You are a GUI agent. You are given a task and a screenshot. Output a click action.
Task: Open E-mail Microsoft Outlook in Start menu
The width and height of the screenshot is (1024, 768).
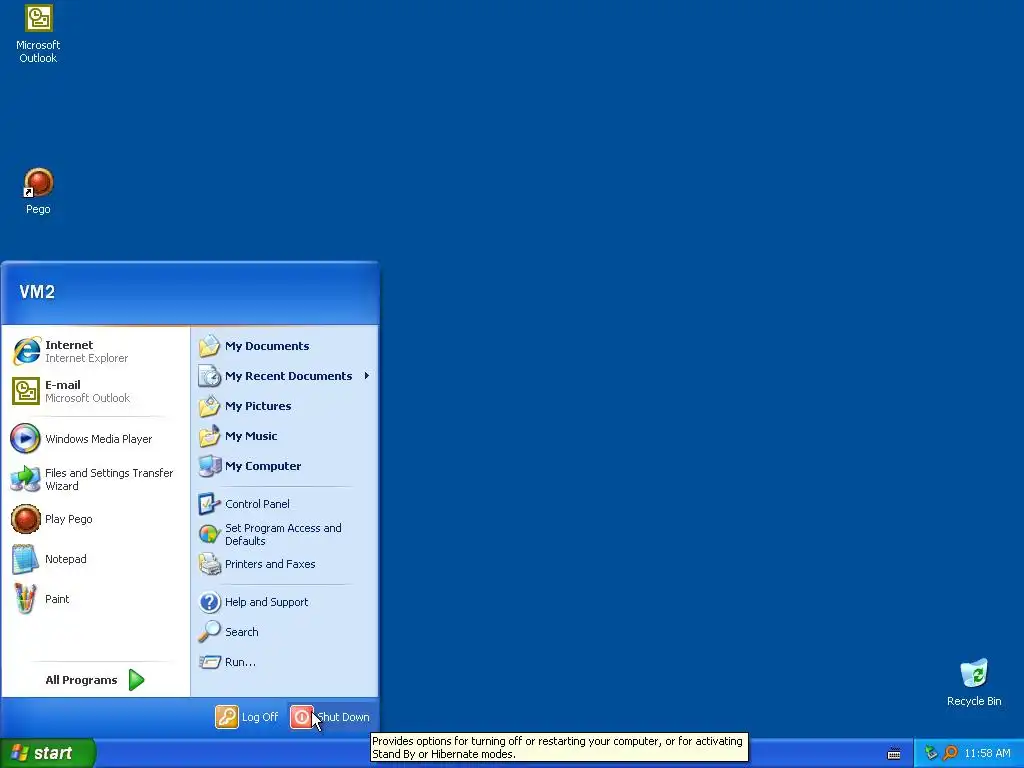(x=95, y=391)
